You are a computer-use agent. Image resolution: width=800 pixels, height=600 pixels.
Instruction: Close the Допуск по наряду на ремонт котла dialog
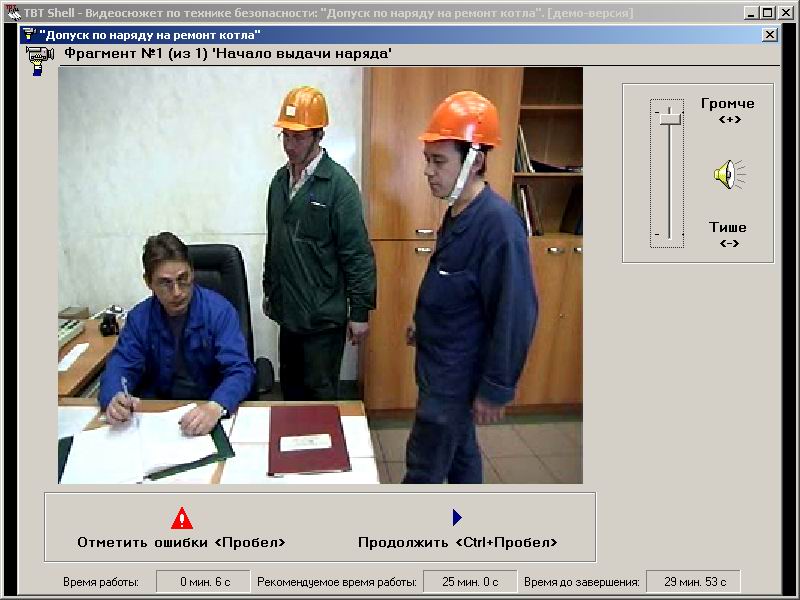tap(769, 35)
